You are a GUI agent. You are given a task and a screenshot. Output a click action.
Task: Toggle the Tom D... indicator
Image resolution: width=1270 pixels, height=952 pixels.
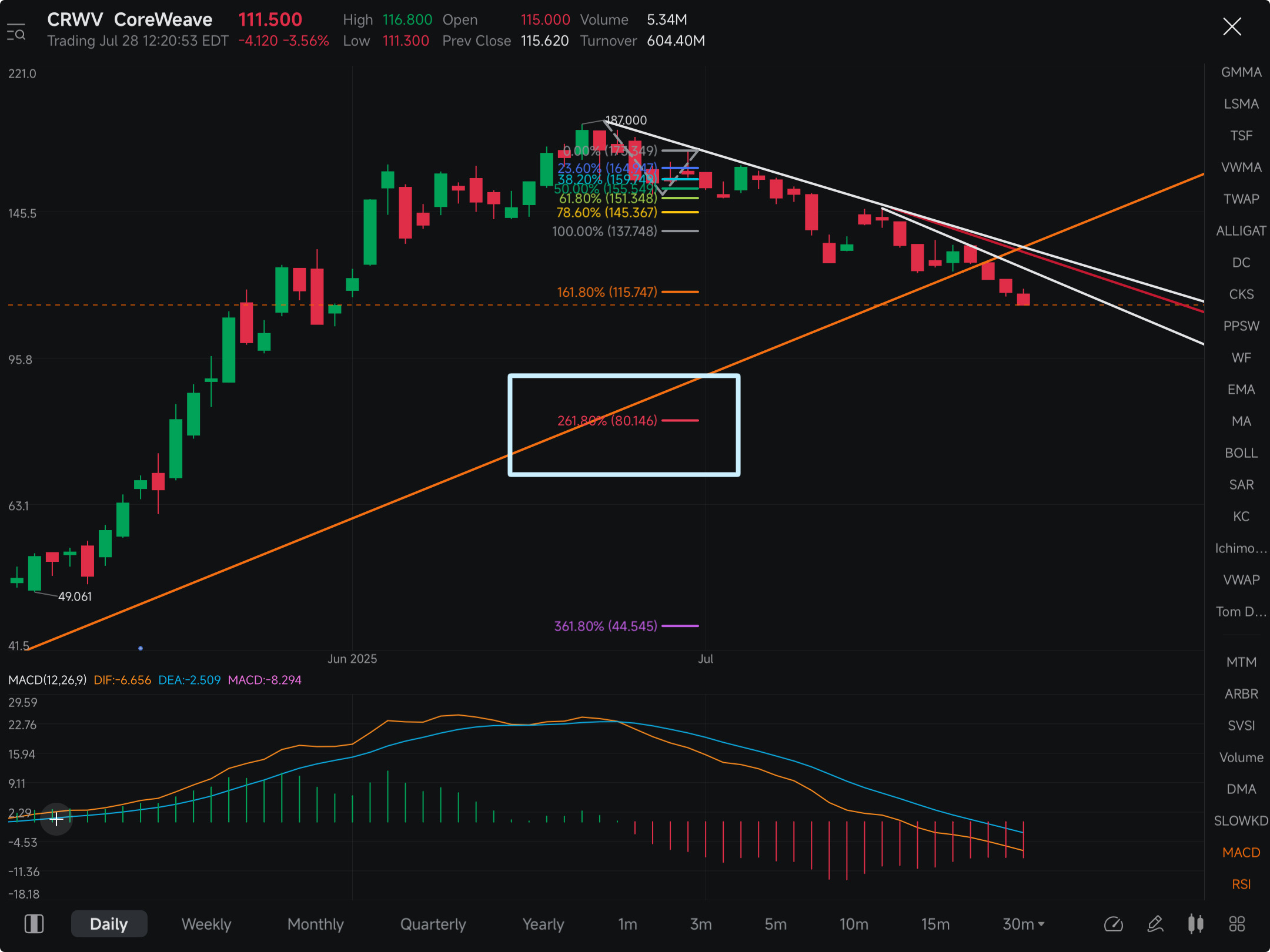click(1241, 612)
